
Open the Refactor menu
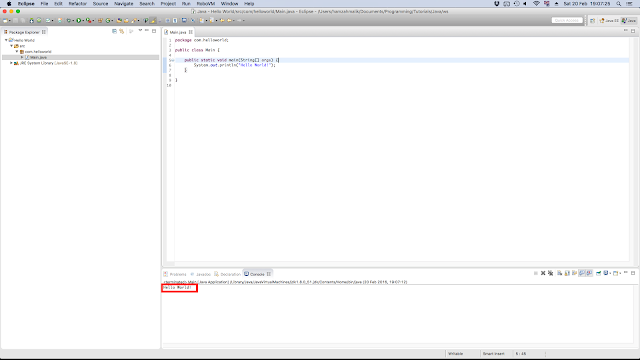coord(78,4)
